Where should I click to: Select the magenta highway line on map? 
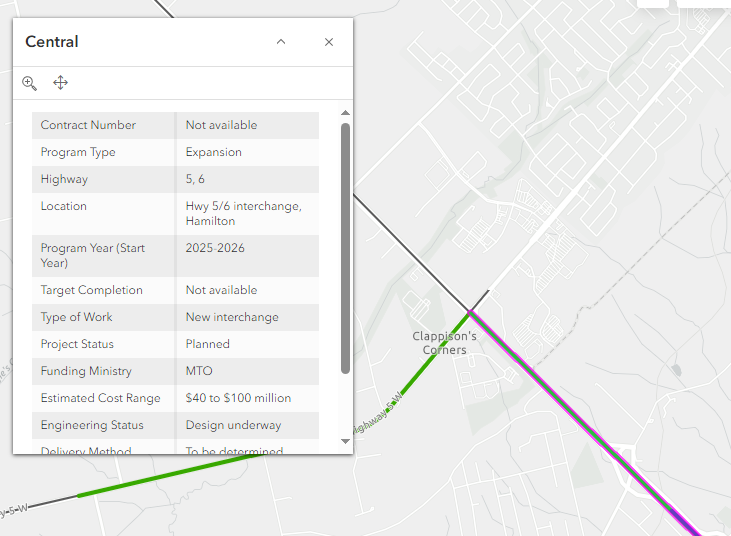click(x=580, y=422)
